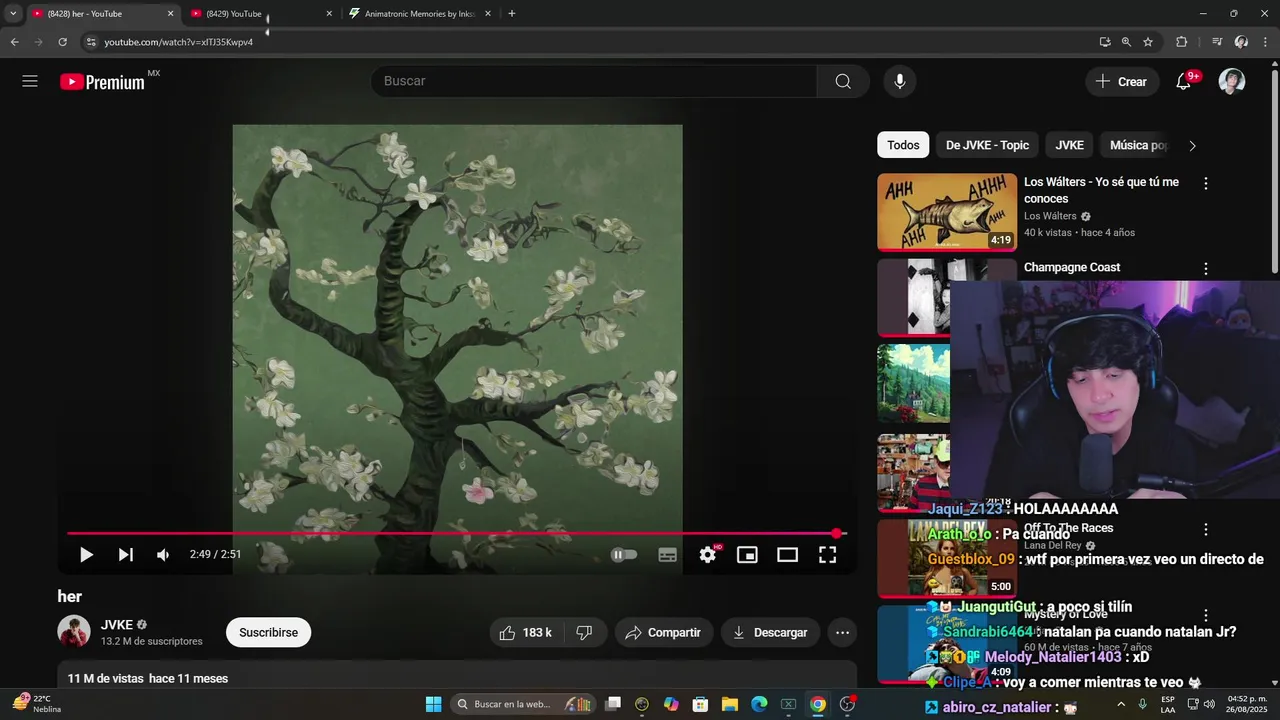Open more actions ellipsis below video
Image resolution: width=1280 pixels, height=720 pixels.
(x=843, y=632)
